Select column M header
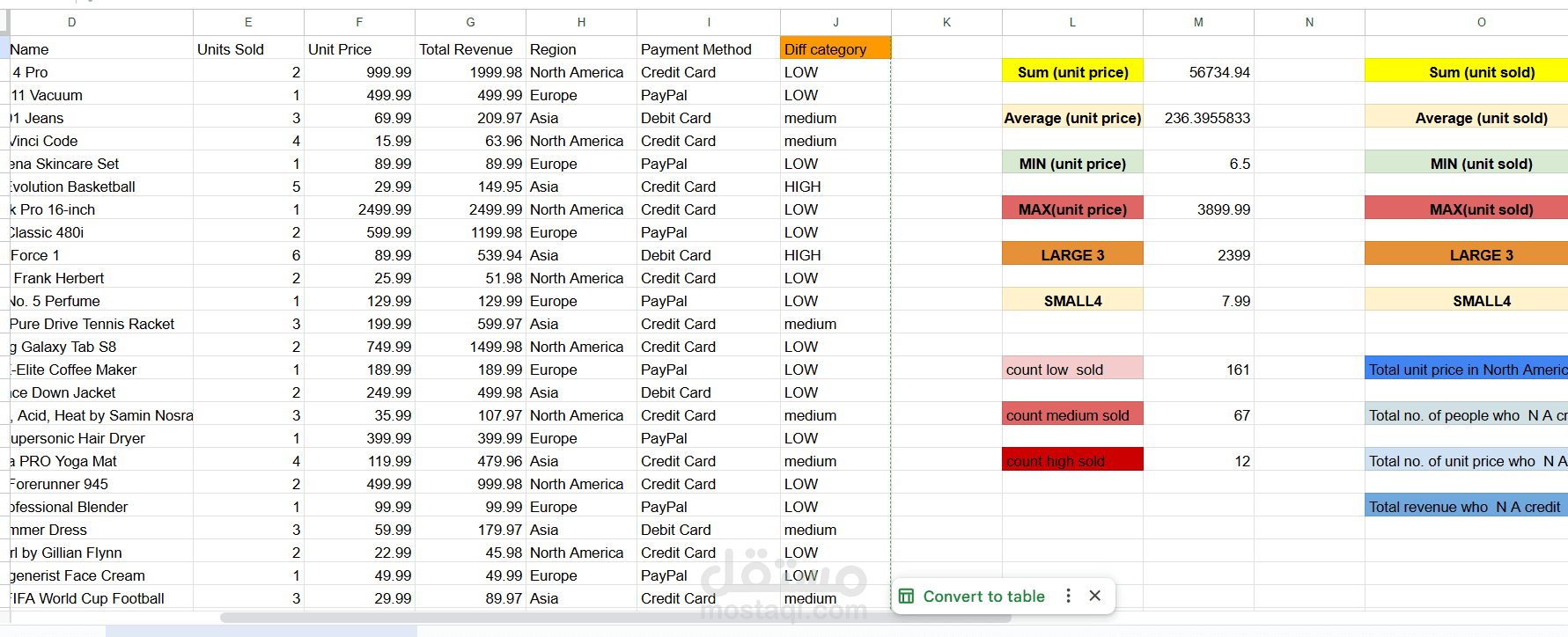Image resolution: width=1568 pixels, height=637 pixels. 1198,22
